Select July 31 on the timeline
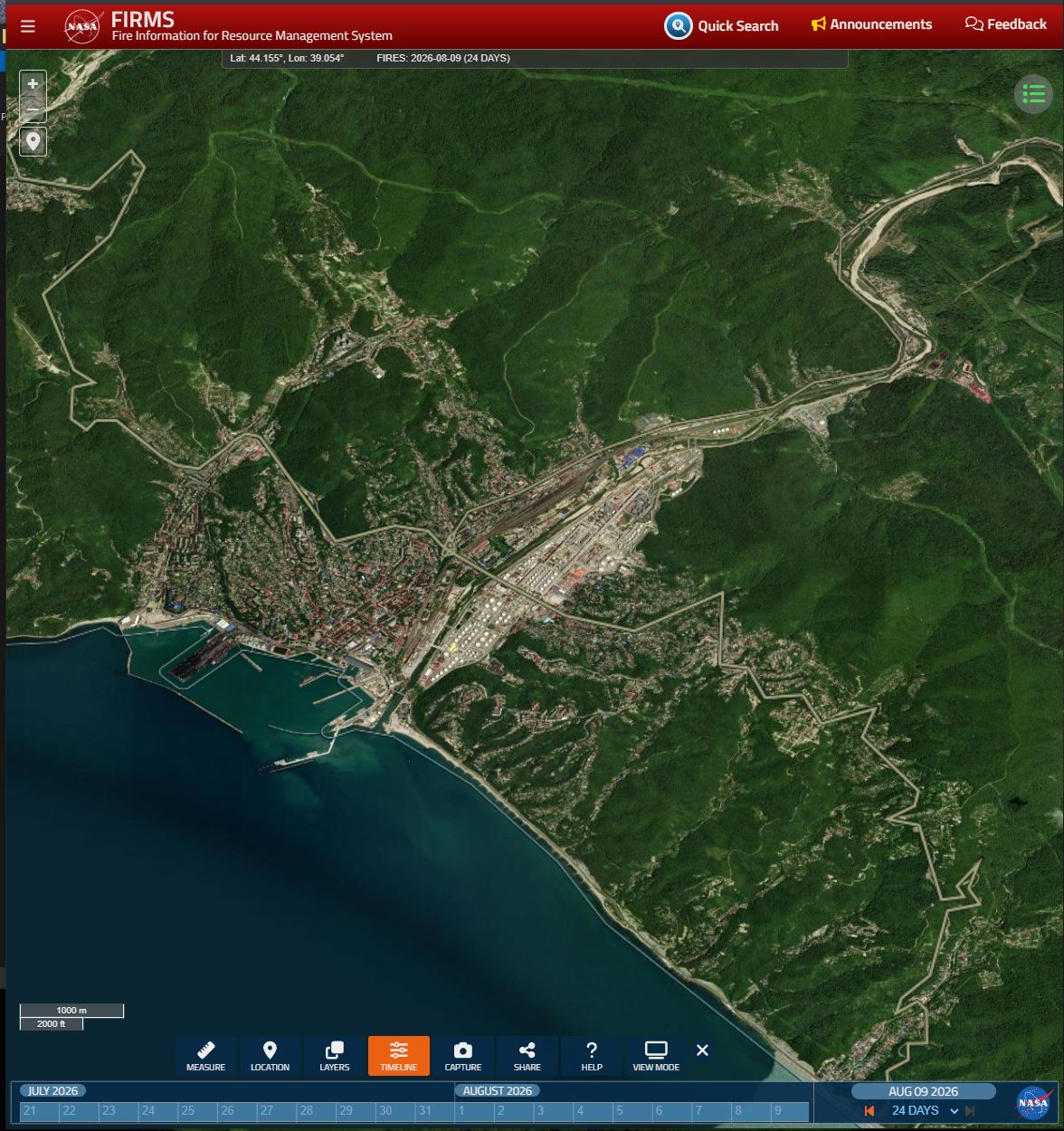Image resolution: width=1064 pixels, height=1131 pixels. (435, 1111)
